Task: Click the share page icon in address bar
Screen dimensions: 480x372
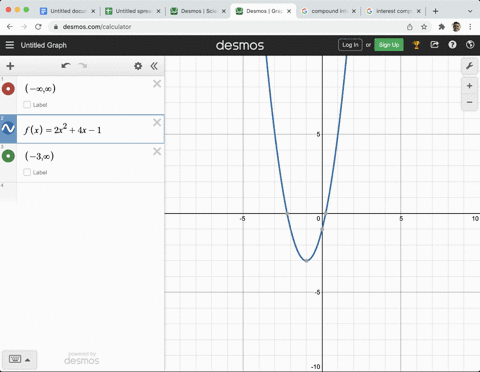Action: [x=410, y=27]
